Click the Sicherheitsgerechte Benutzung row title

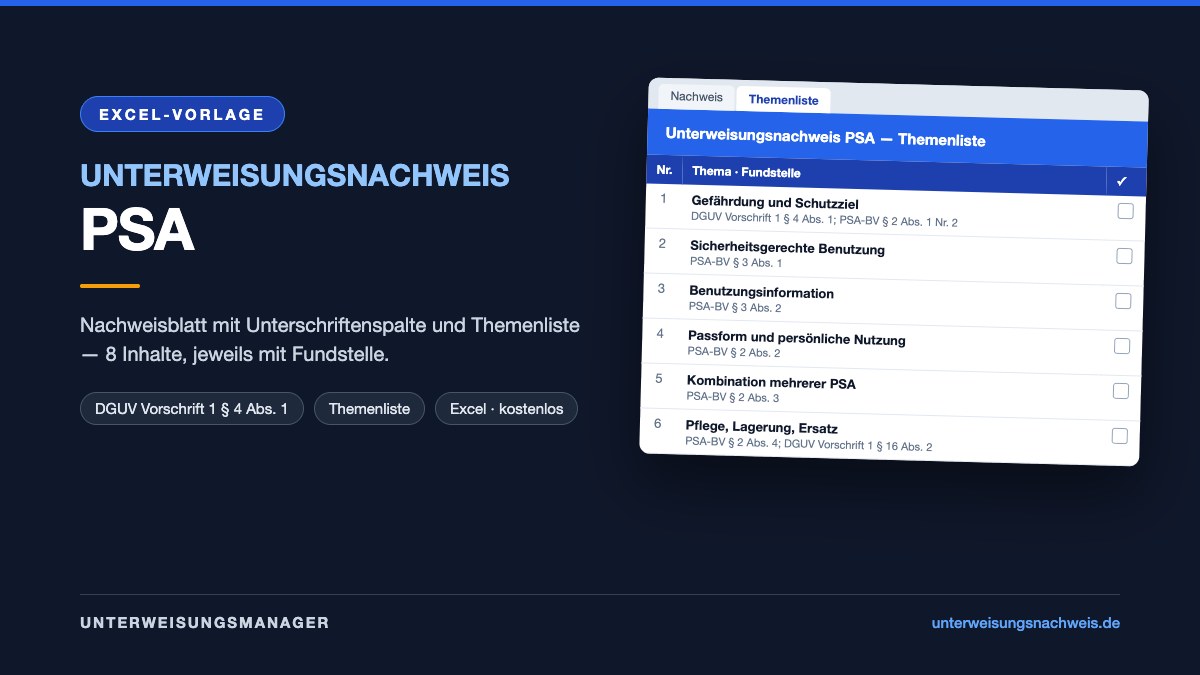(787, 247)
